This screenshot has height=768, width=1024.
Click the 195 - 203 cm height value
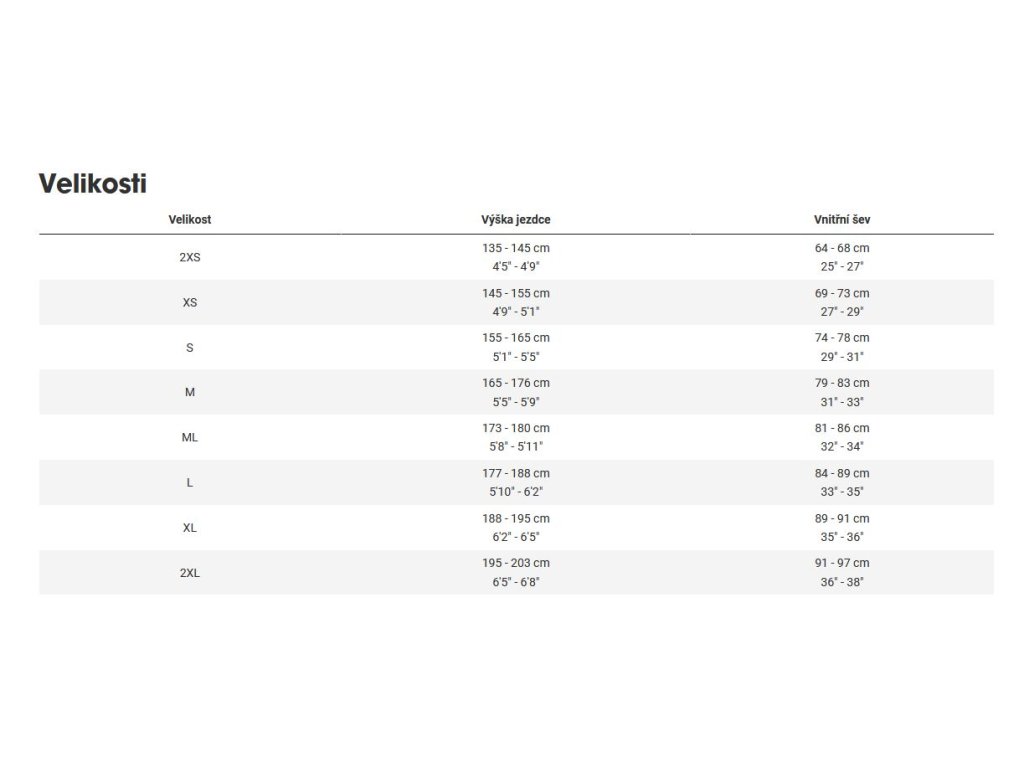(516, 563)
